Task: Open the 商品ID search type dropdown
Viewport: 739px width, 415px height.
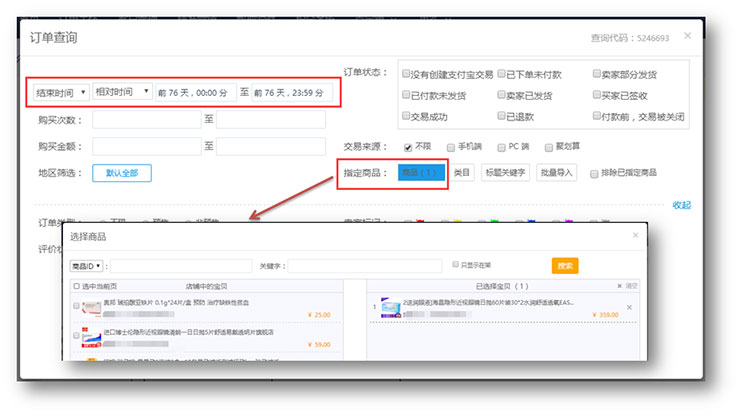Action: (87, 266)
